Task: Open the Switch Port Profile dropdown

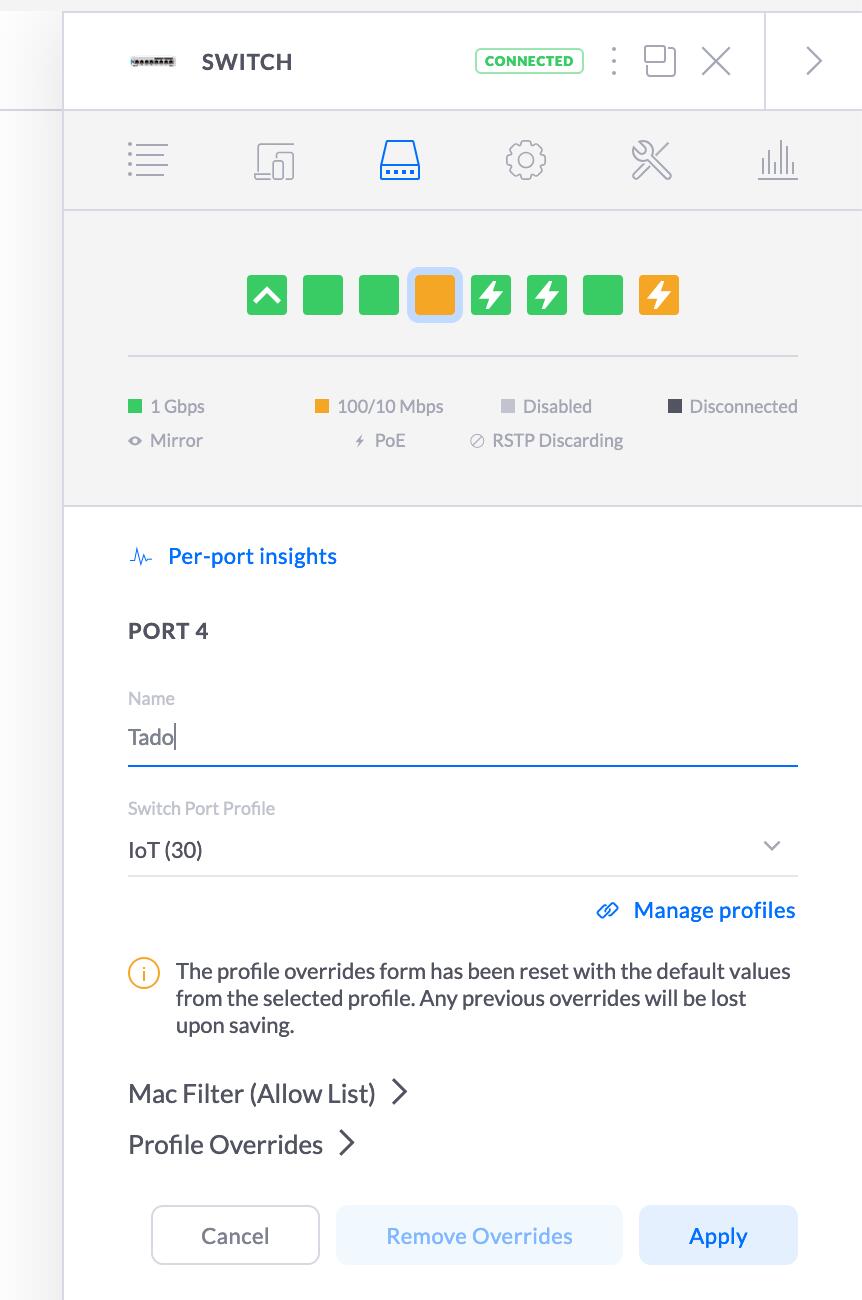Action: [462, 850]
